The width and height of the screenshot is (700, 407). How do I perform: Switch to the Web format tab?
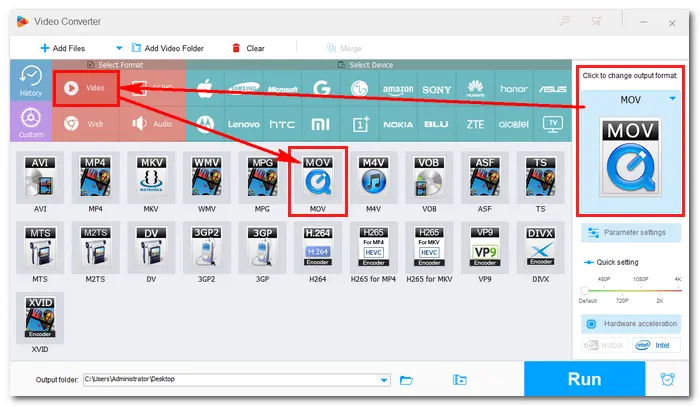click(86, 124)
